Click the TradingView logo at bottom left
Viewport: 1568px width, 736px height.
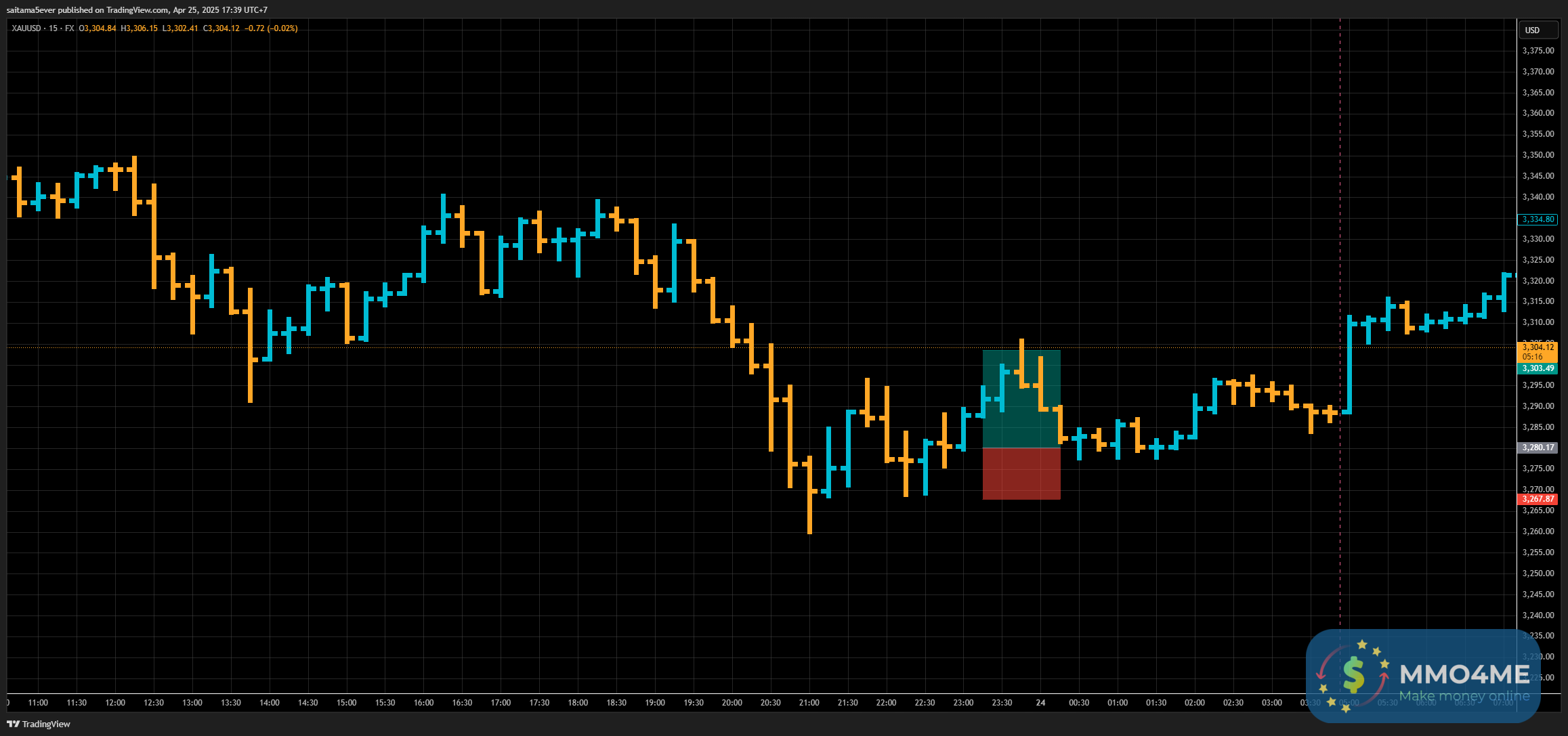pos(39,724)
